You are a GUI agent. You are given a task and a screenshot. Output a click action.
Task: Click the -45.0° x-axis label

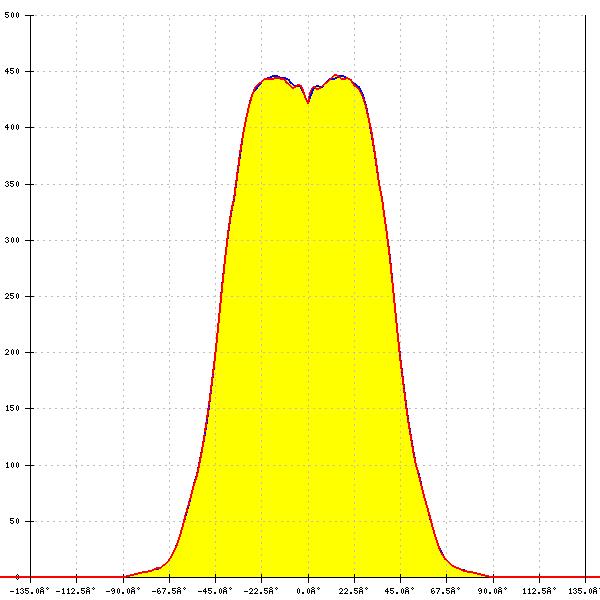point(215,591)
